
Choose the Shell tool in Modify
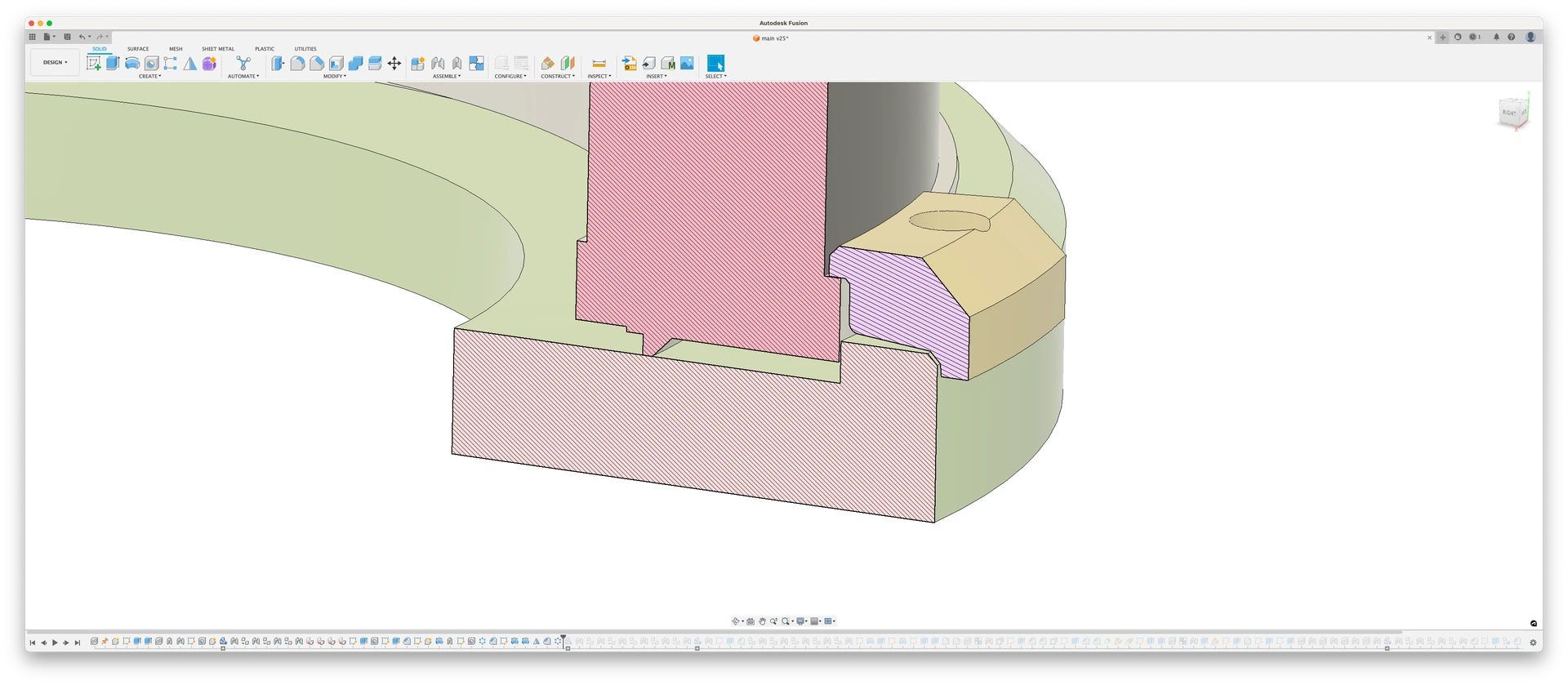pos(336,64)
